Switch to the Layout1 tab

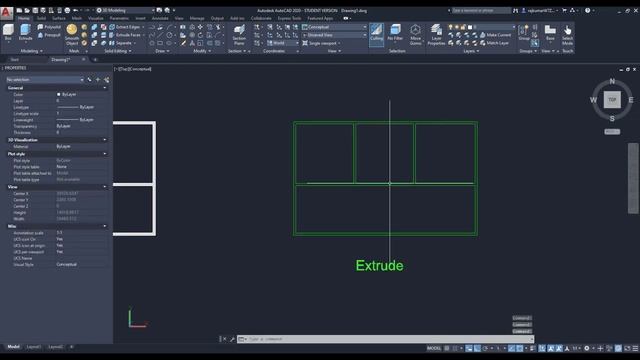33,347
